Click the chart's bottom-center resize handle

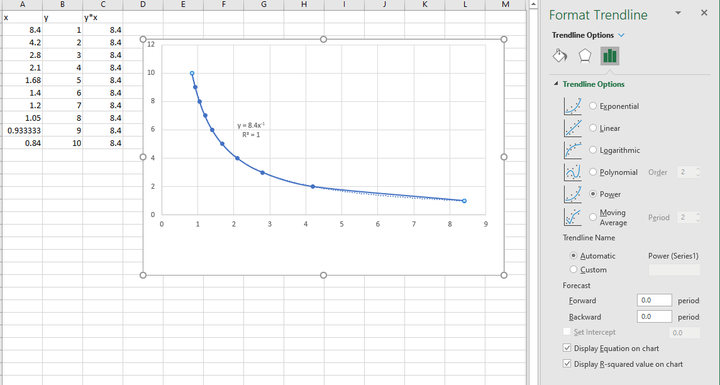click(x=323, y=275)
